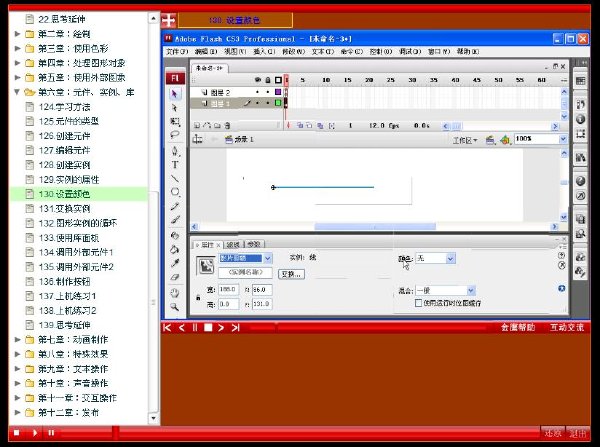Viewport: 600px width, 447px height.
Task: Click the 互动交流 link
Action: 567,327
